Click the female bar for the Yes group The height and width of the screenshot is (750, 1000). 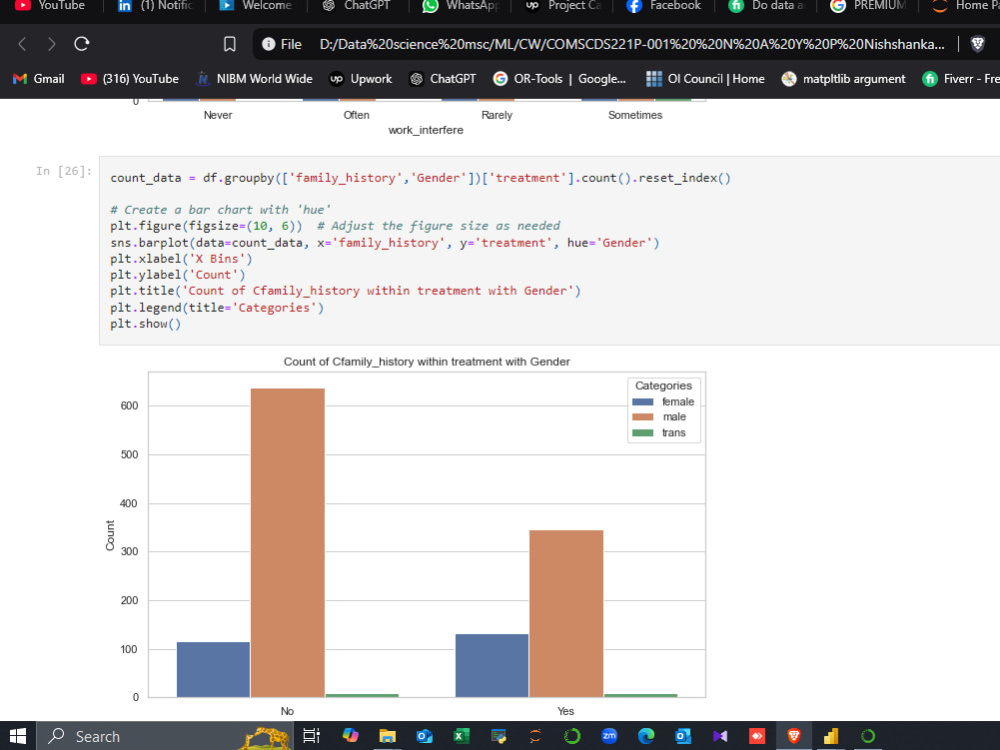[x=492, y=666]
